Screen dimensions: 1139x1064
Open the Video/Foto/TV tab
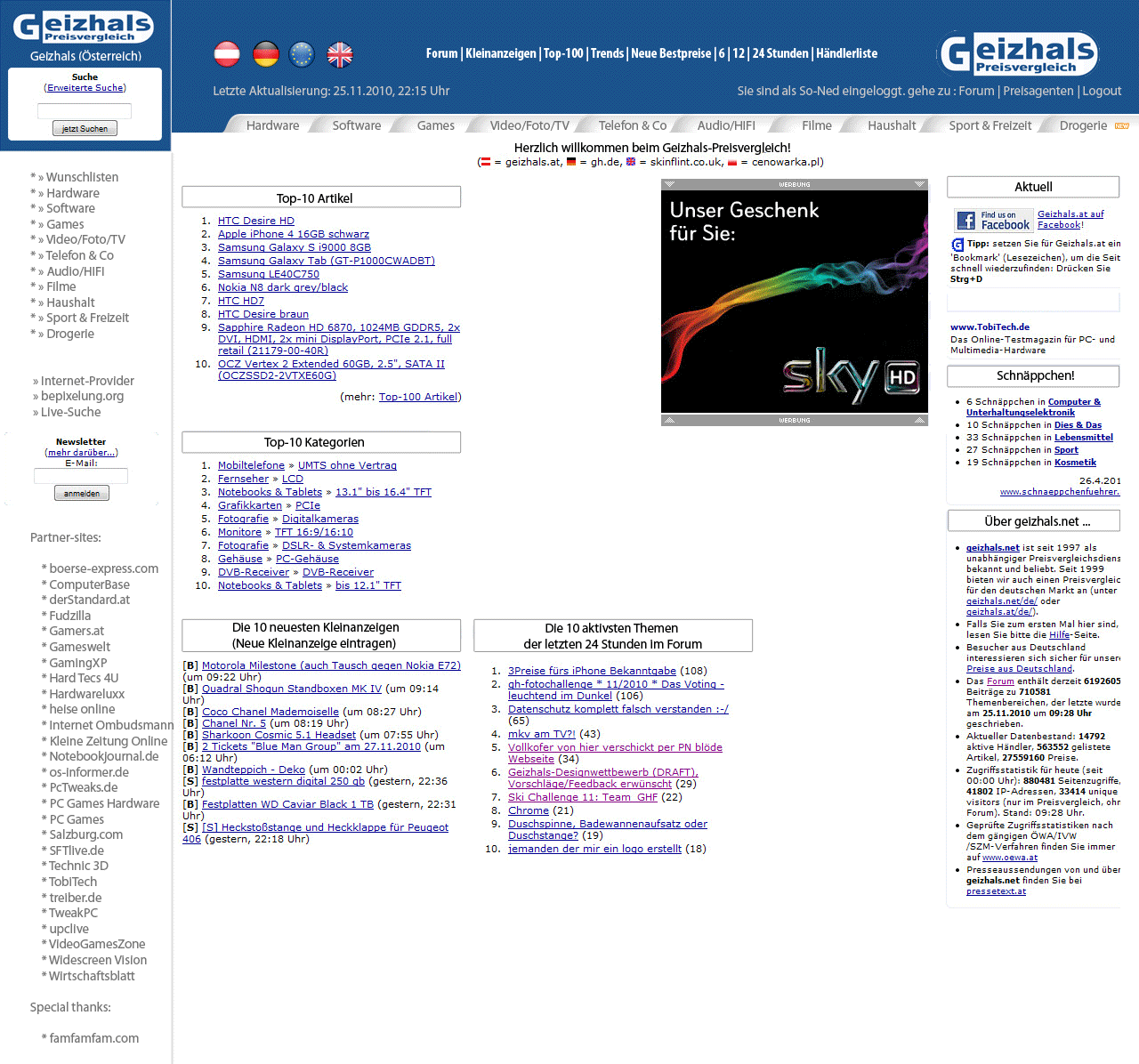[x=529, y=125]
